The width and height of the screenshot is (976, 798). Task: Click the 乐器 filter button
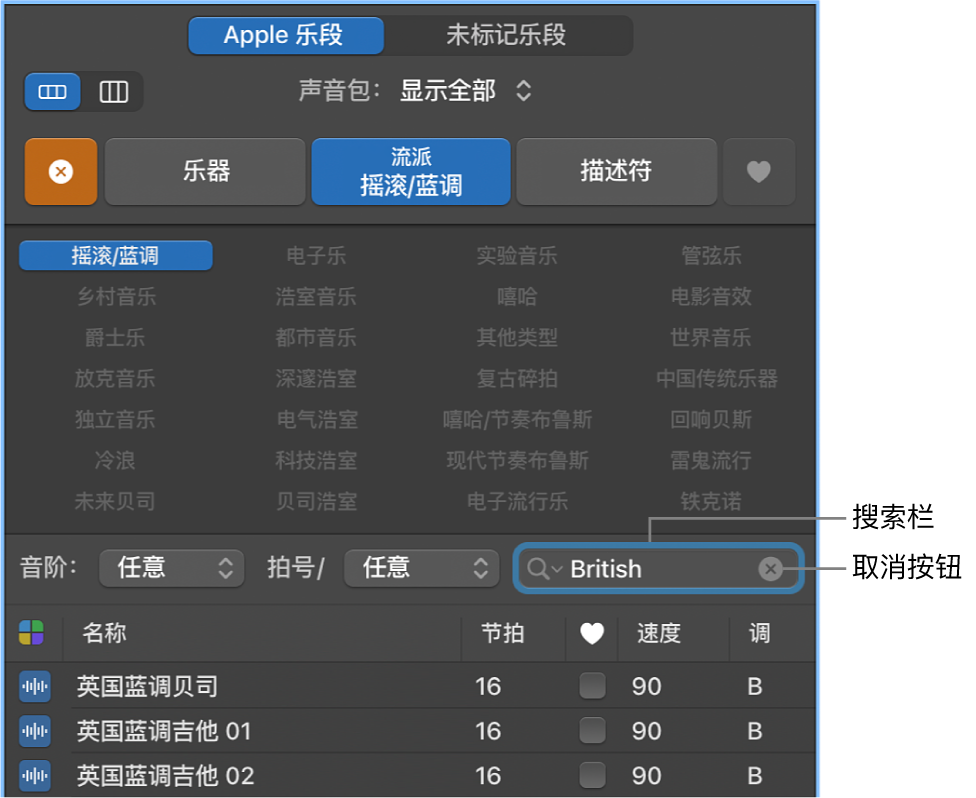click(204, 171)
